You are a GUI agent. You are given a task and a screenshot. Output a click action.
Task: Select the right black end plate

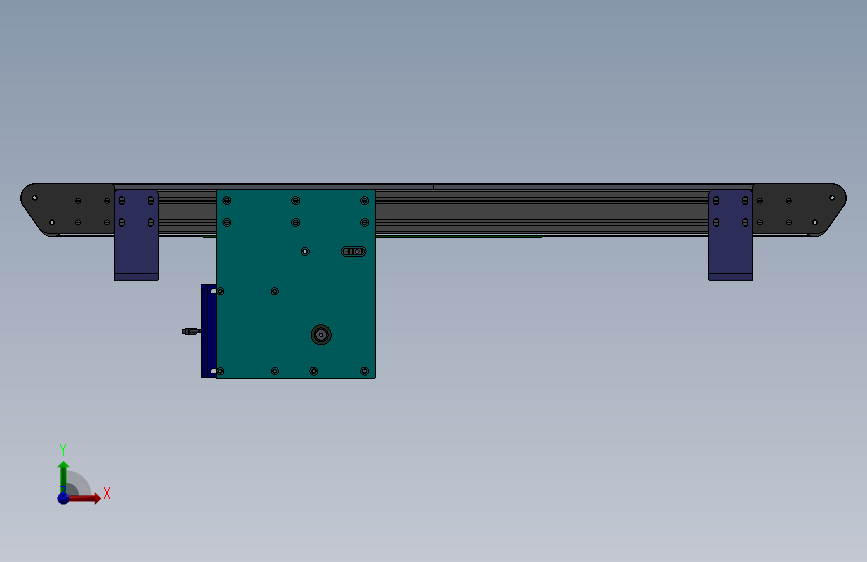[799, 210]
